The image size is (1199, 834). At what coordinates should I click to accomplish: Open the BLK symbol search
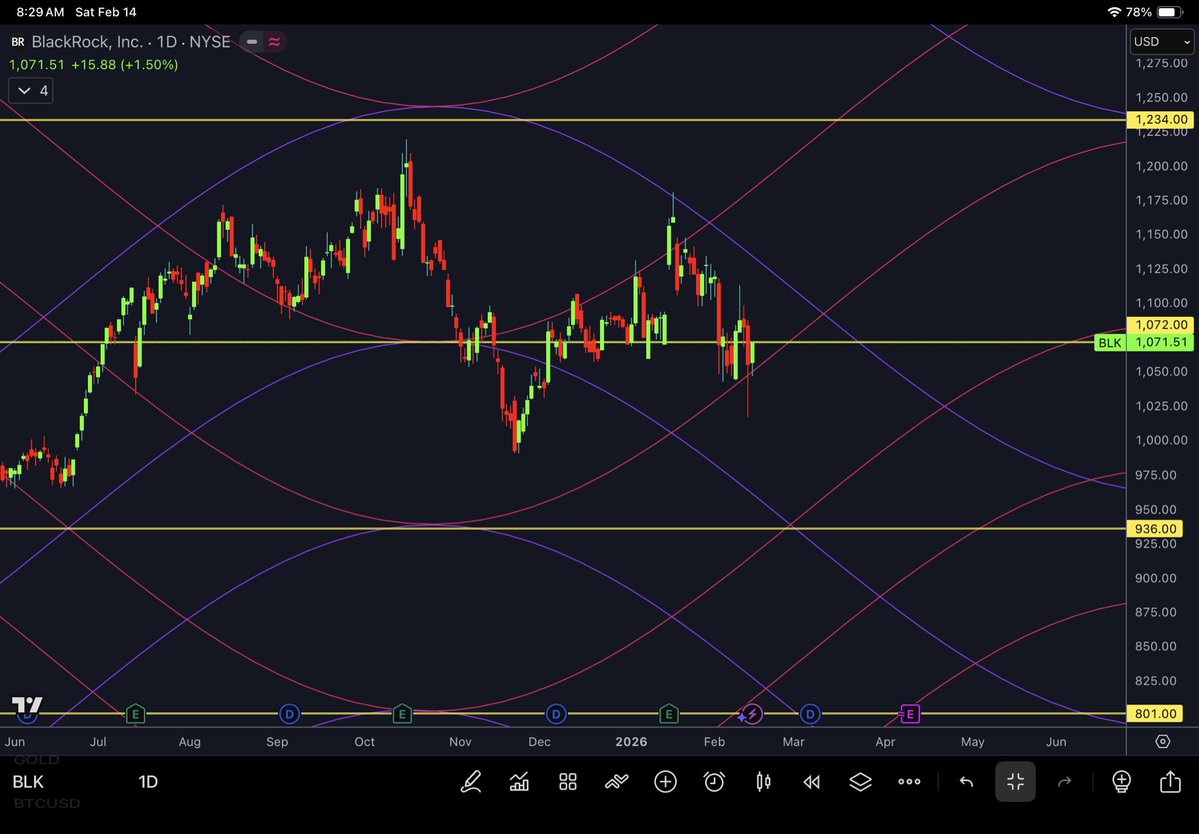[x=28, y=781]
